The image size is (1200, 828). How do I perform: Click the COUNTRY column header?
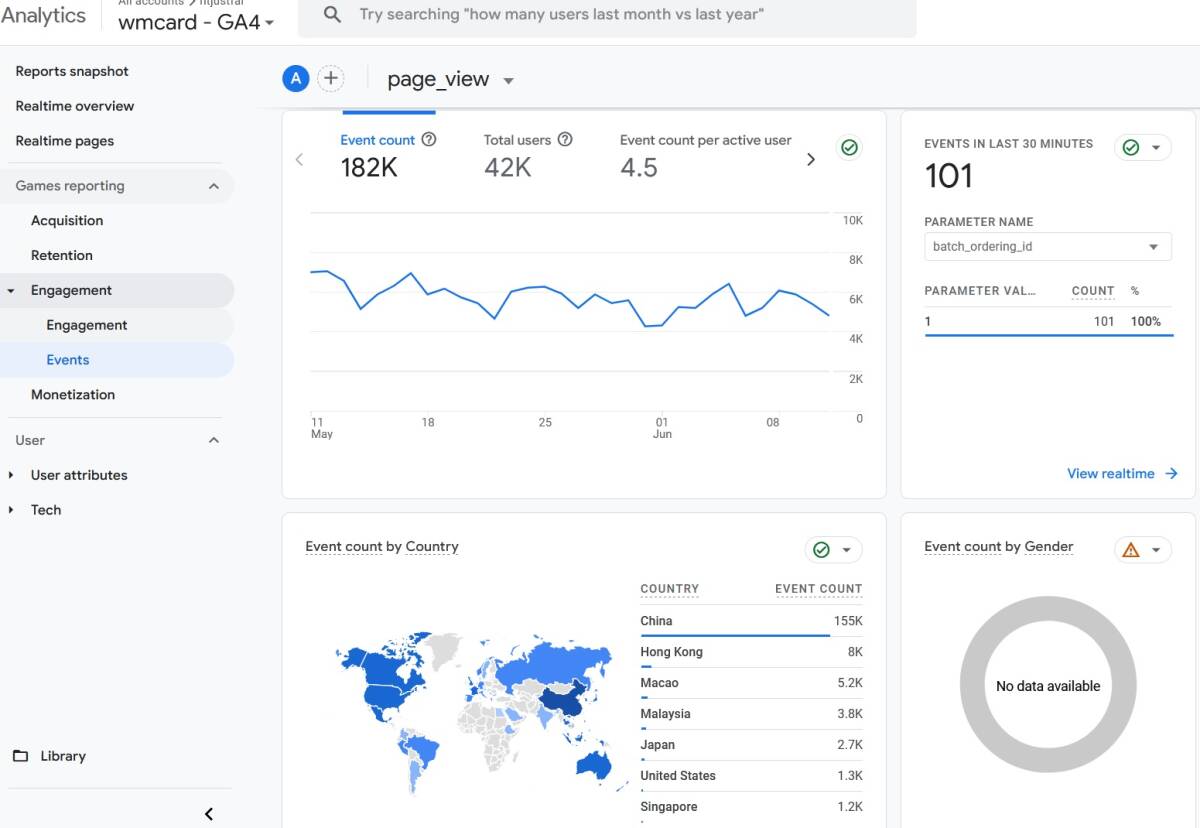click(670, 589)
